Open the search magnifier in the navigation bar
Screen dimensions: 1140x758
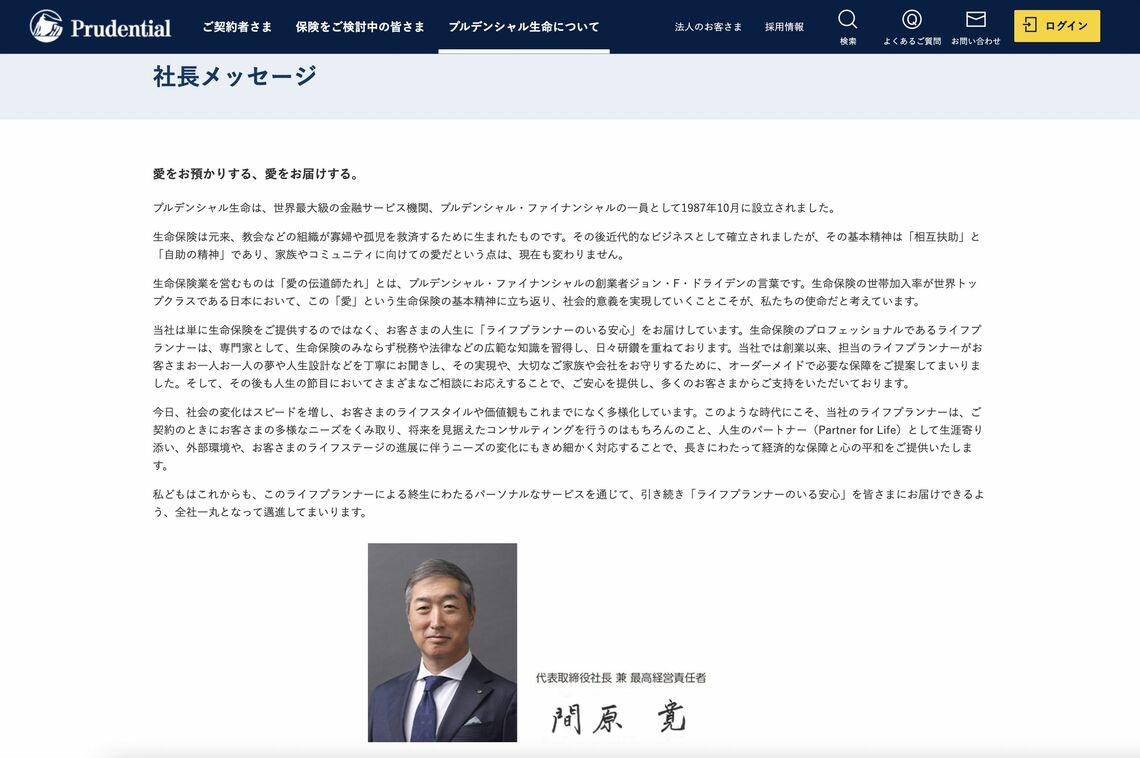pos(847,18)
